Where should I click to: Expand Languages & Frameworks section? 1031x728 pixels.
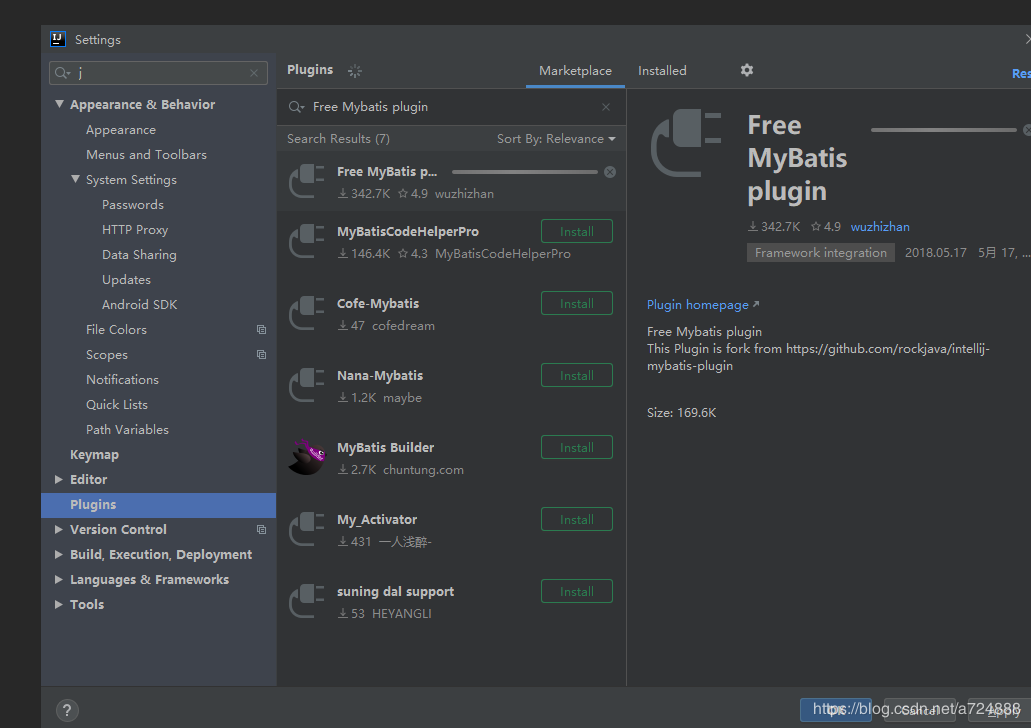point(59,579)
